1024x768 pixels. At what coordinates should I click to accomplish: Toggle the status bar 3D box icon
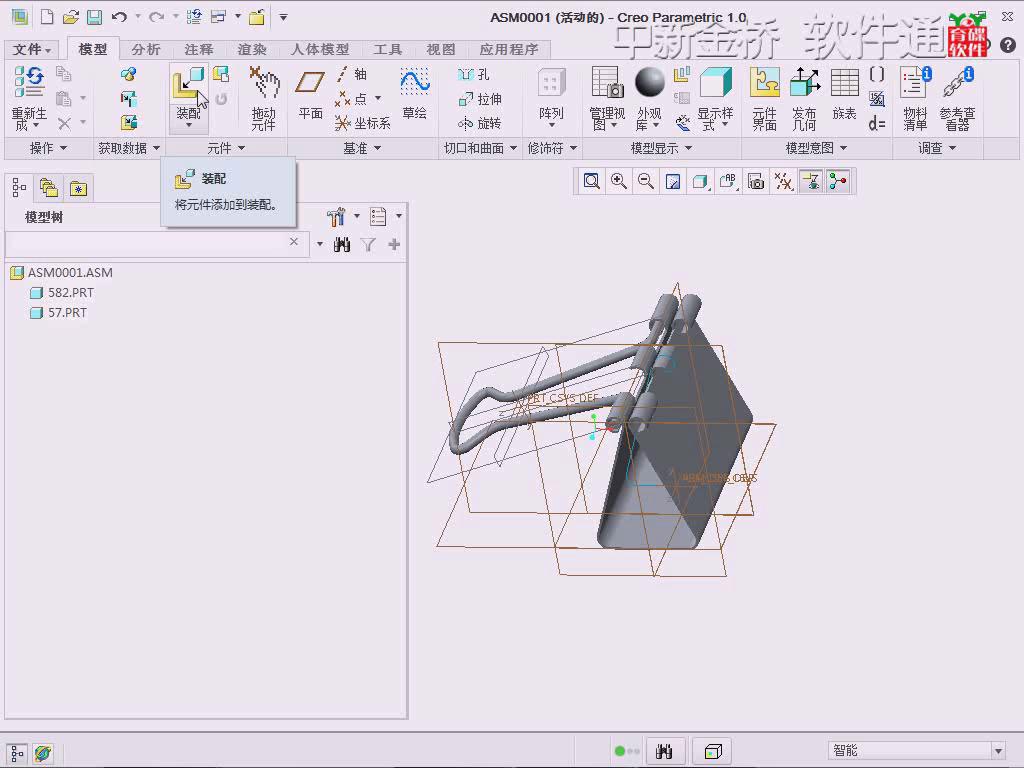pos(712,752)
